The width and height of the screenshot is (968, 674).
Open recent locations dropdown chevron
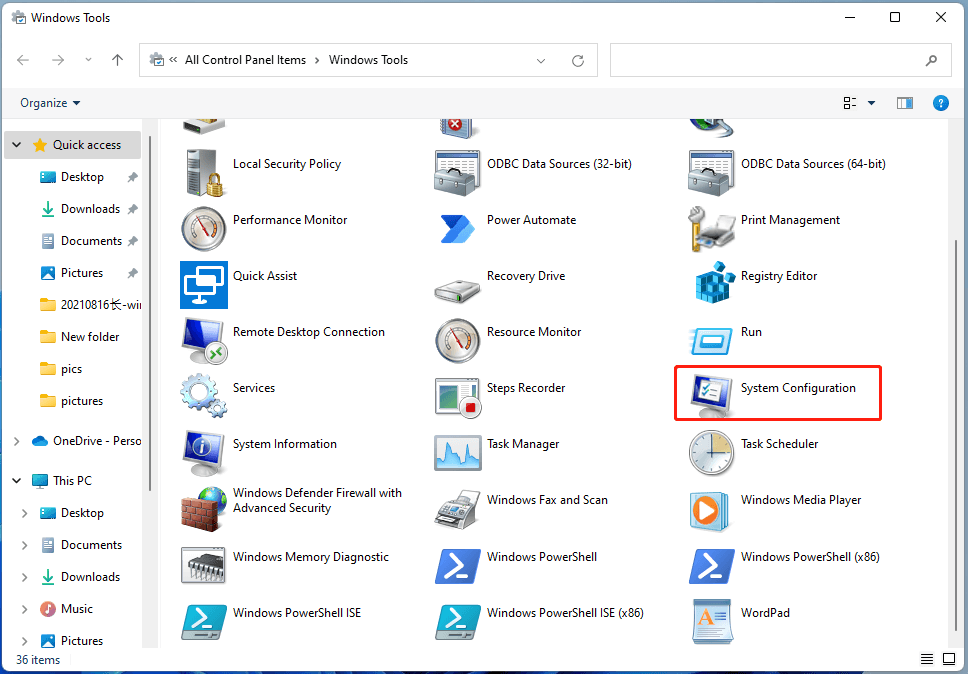pyautogui.click(x=88, y=60)
